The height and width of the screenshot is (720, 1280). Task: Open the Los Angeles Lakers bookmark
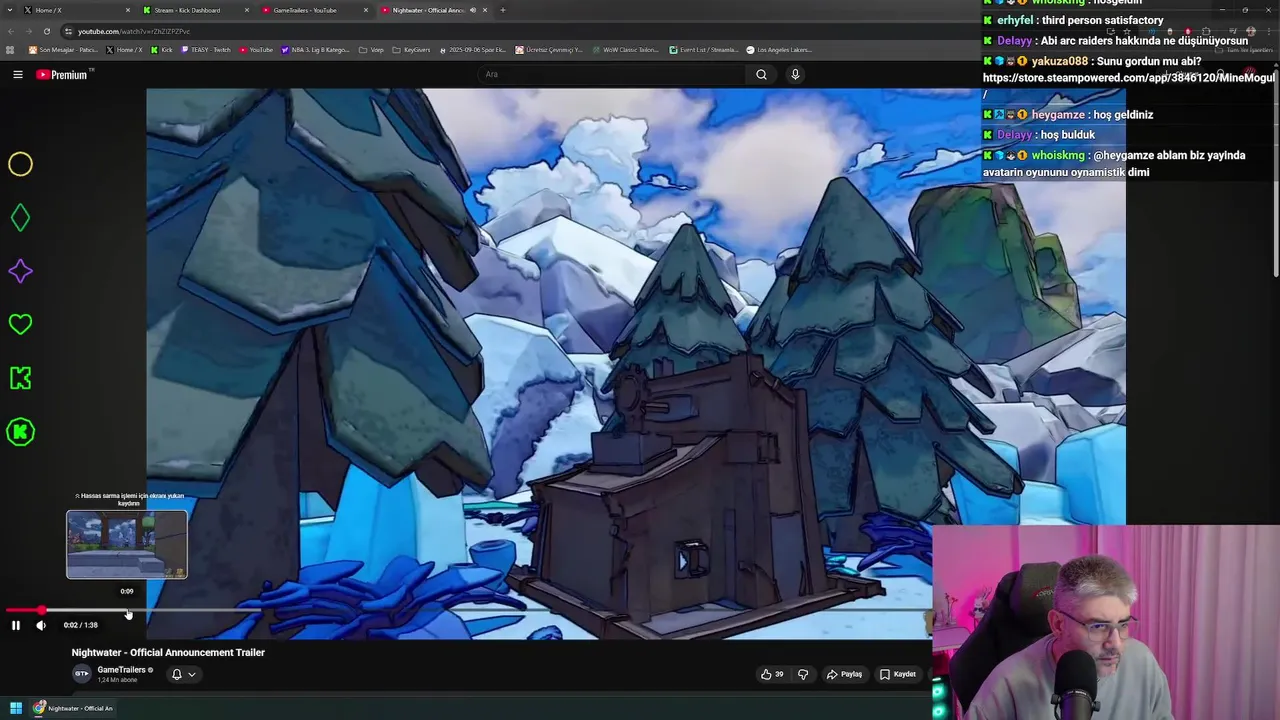[x=779, y=50]
